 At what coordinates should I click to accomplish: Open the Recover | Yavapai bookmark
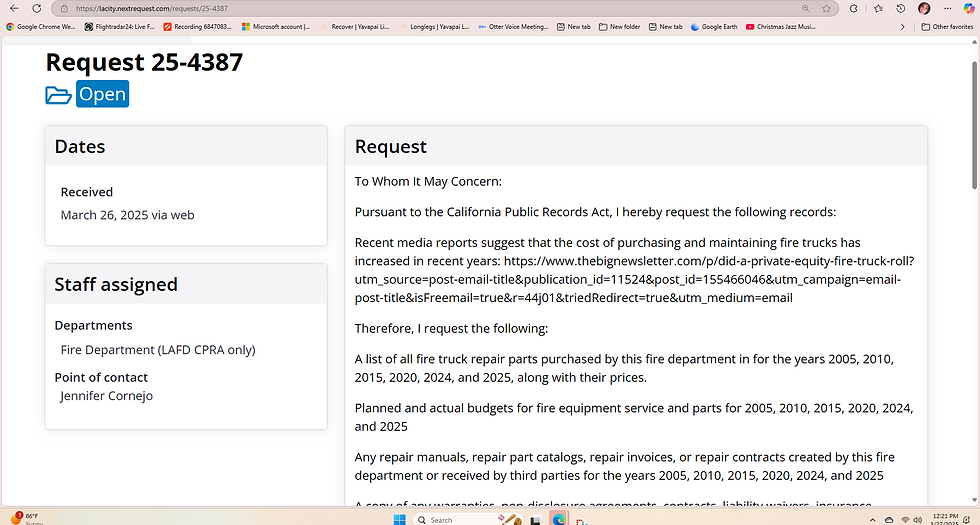coord(355,27)
